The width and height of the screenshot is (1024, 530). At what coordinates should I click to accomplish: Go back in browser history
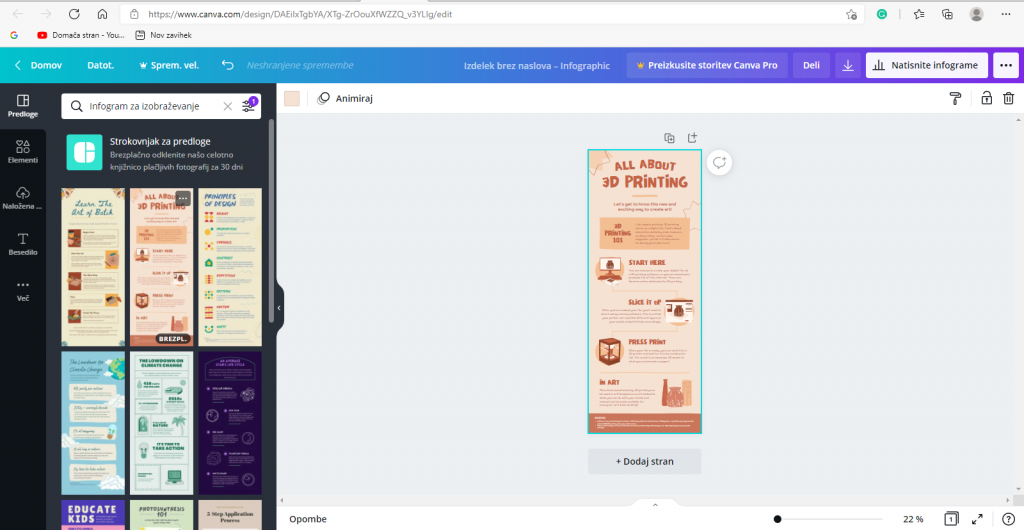(18, 14)
